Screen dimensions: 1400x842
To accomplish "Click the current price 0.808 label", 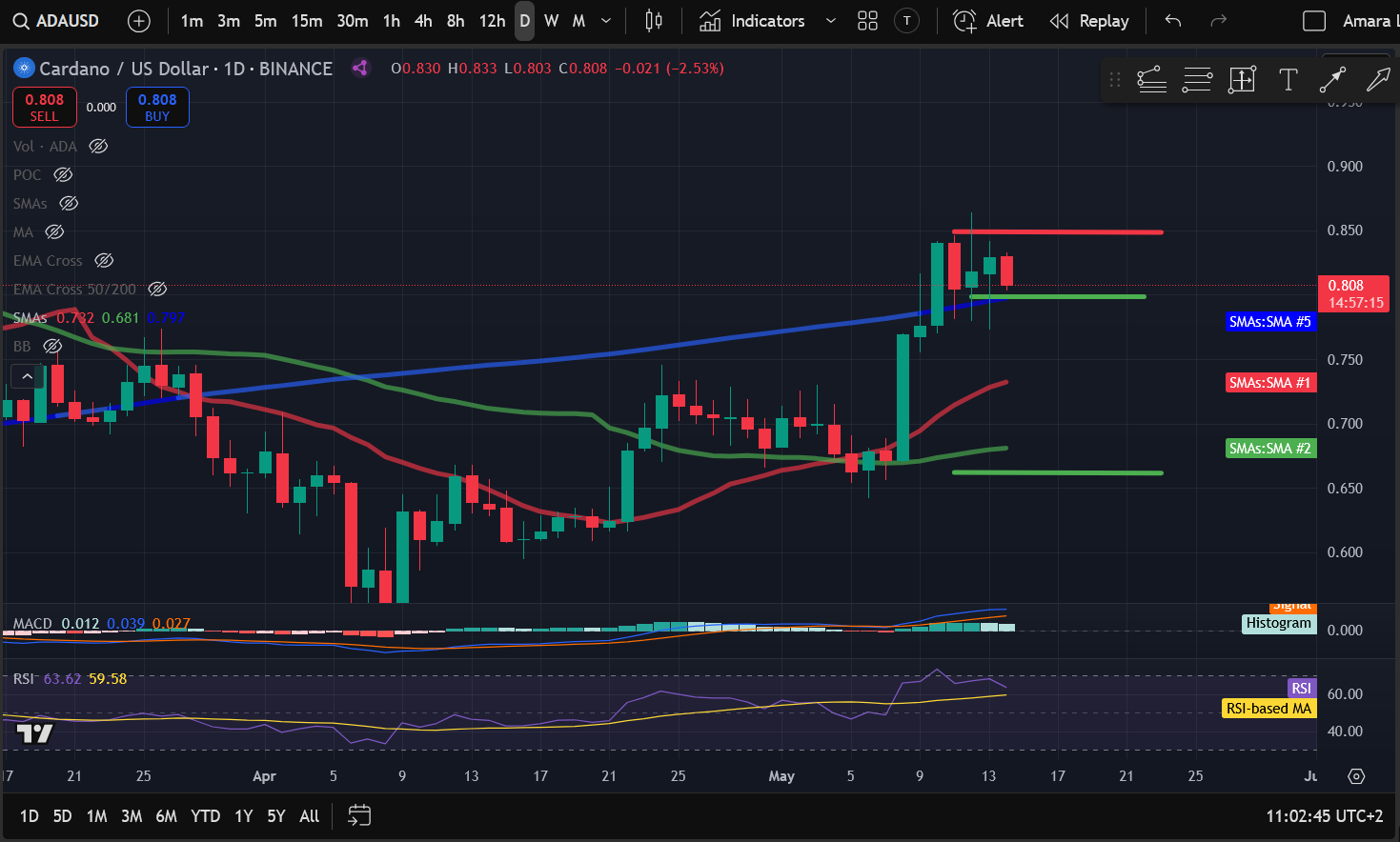I will coord(1353,293).
